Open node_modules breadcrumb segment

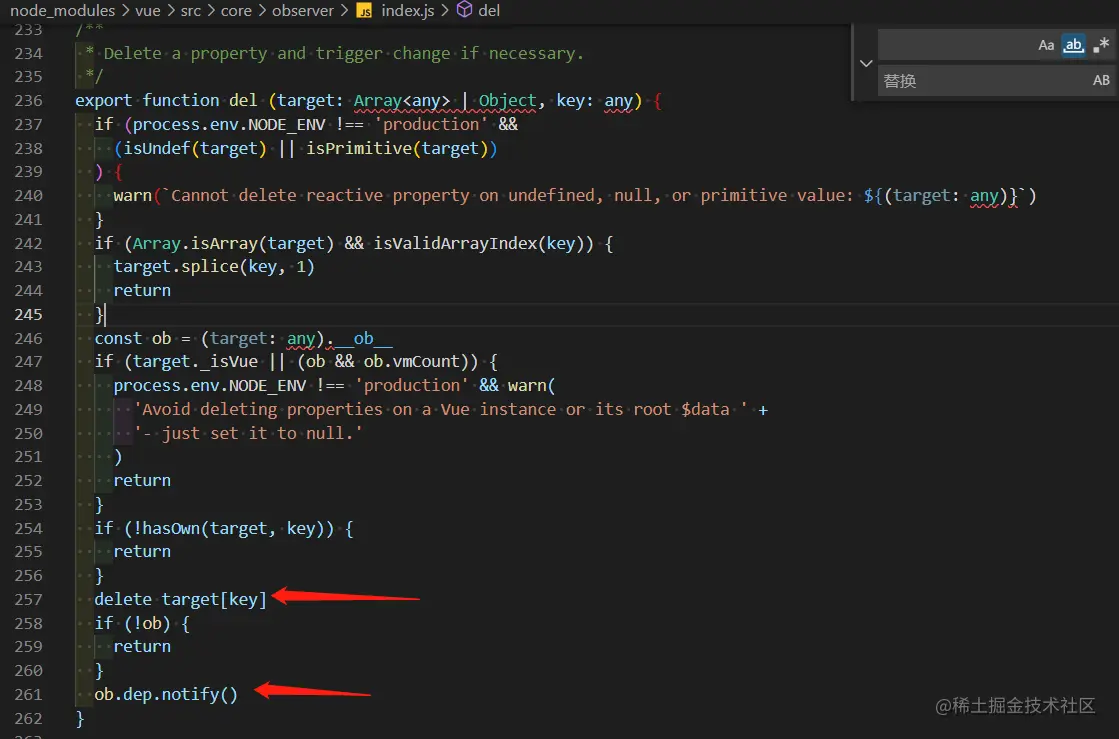click(63, 11)
